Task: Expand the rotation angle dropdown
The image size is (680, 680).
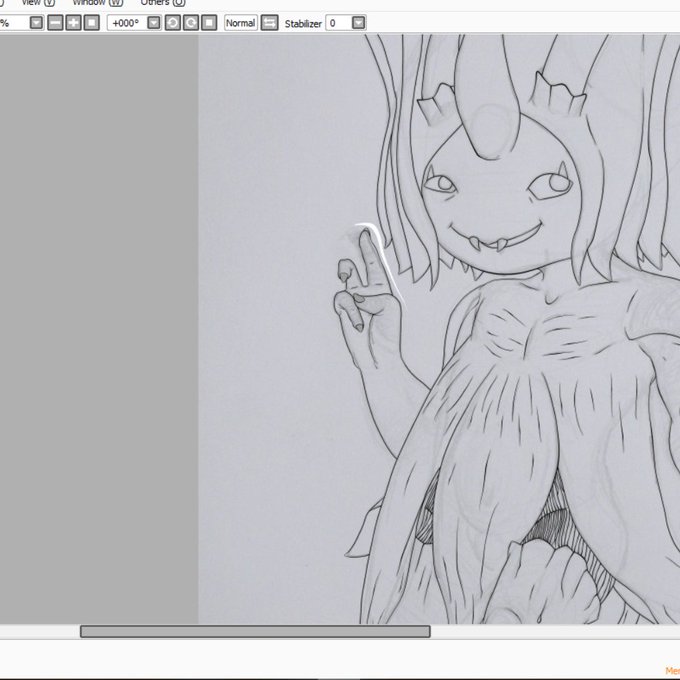Action: (154, 23)
